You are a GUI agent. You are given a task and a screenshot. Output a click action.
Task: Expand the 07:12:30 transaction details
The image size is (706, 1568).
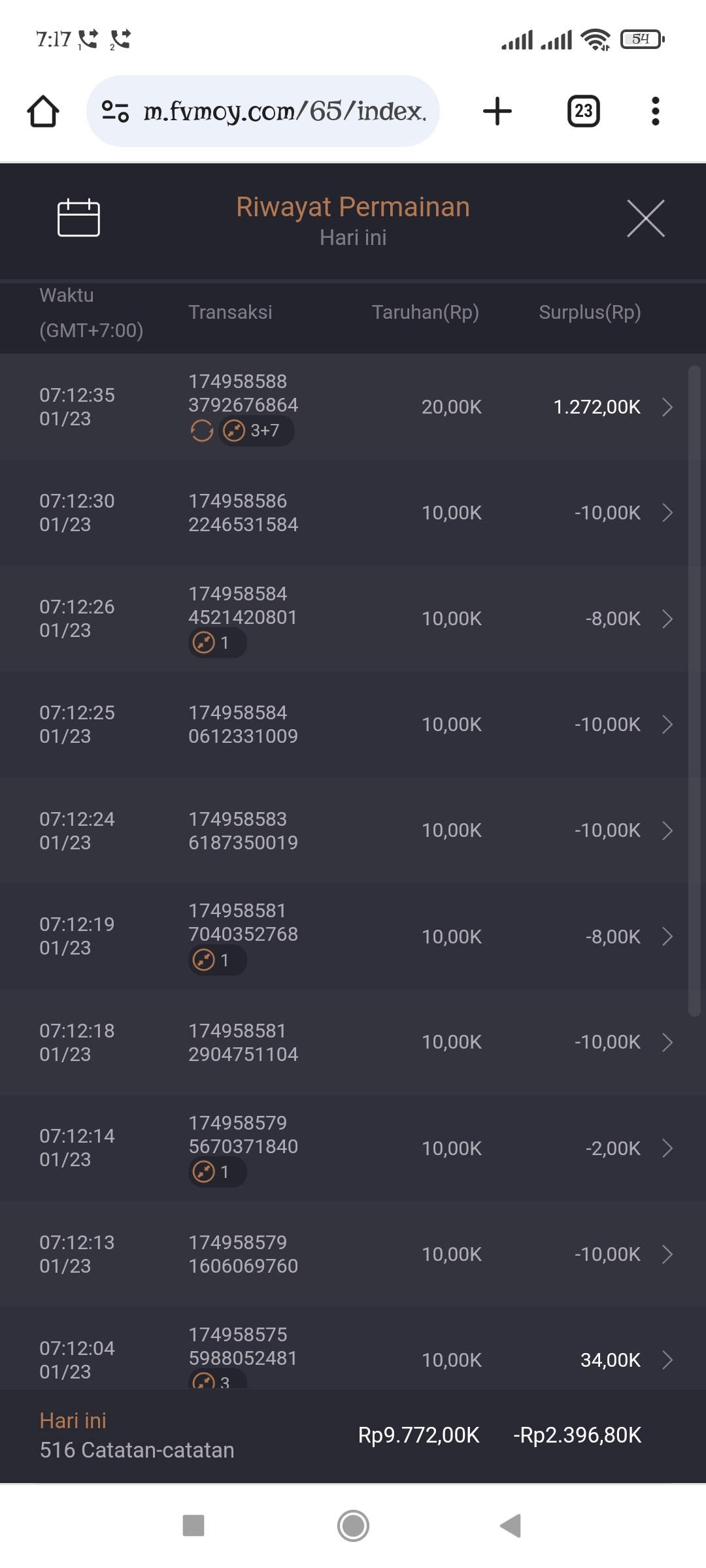[667, 513]
